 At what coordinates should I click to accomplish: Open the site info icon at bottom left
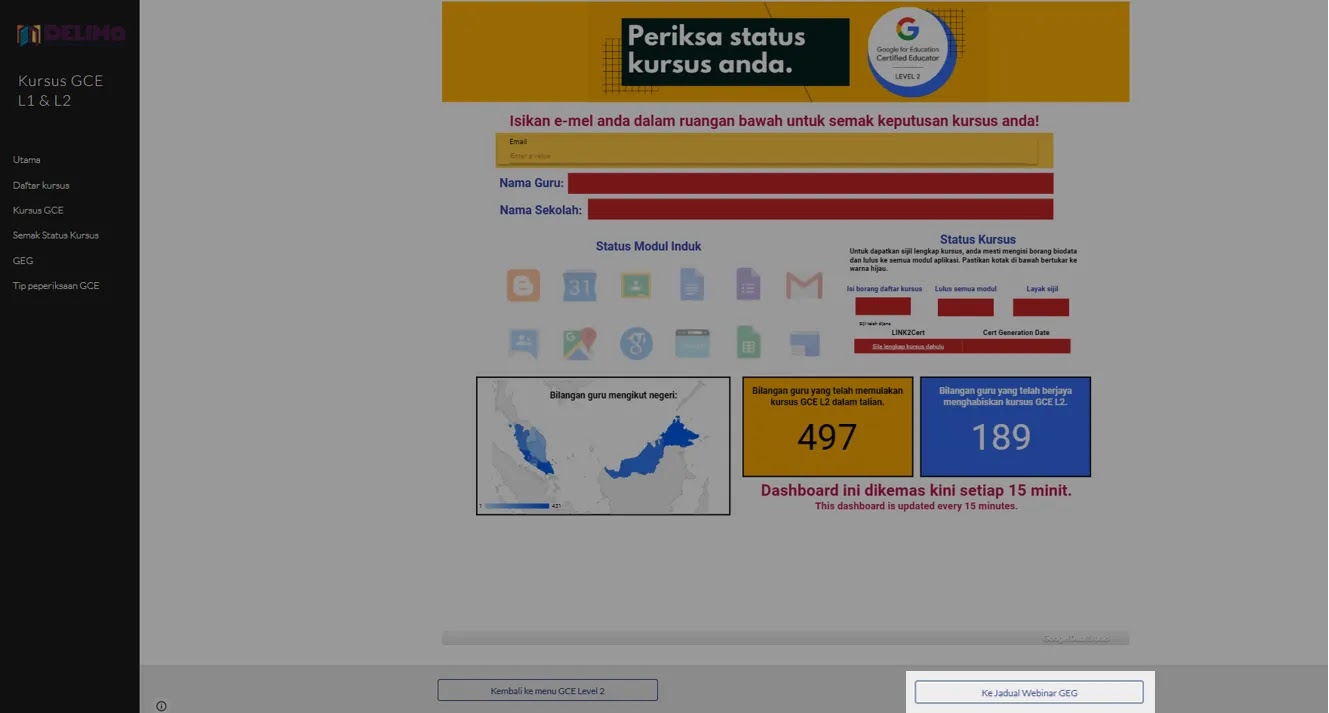pos(161,706)
